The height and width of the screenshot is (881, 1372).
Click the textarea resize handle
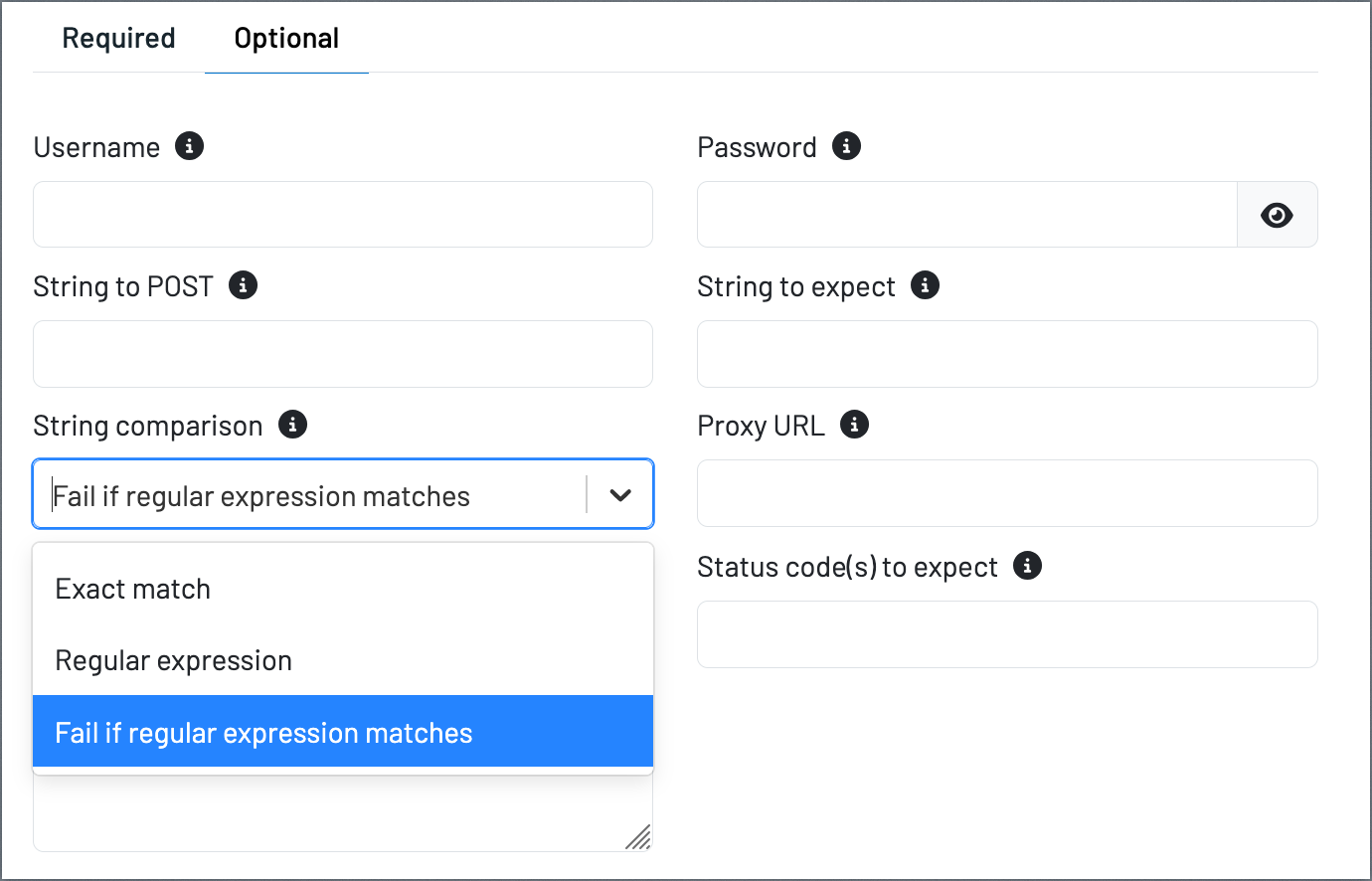click(639, 837)
